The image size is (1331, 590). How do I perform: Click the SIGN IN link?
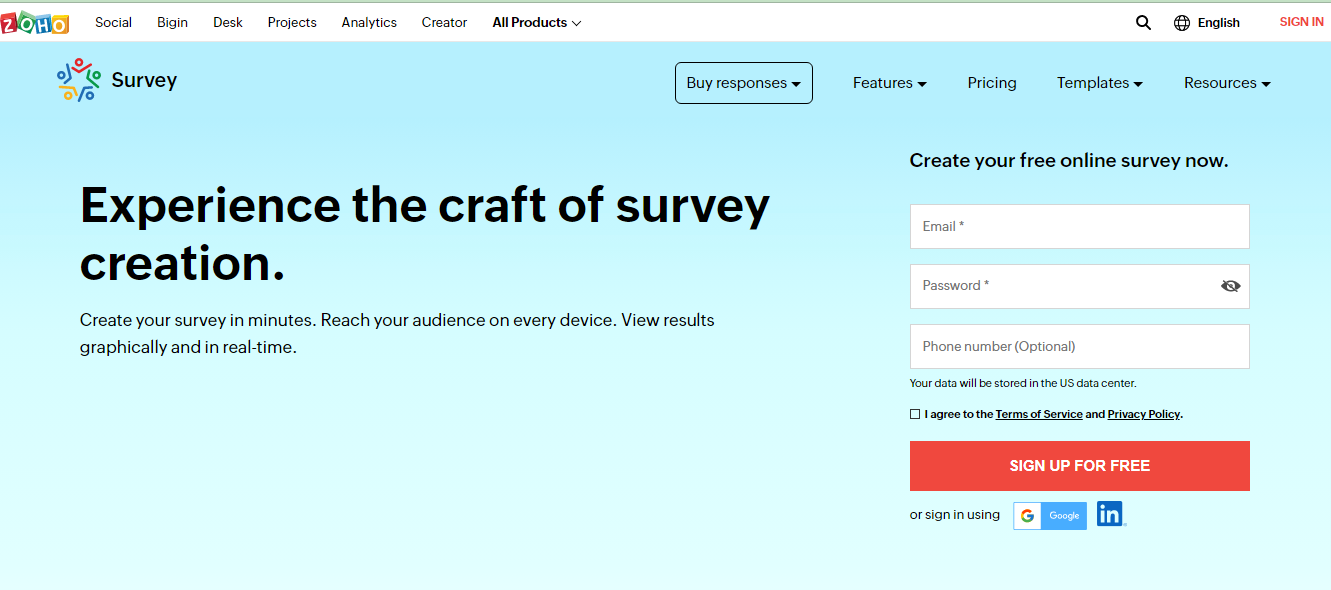pos(1301,22)
